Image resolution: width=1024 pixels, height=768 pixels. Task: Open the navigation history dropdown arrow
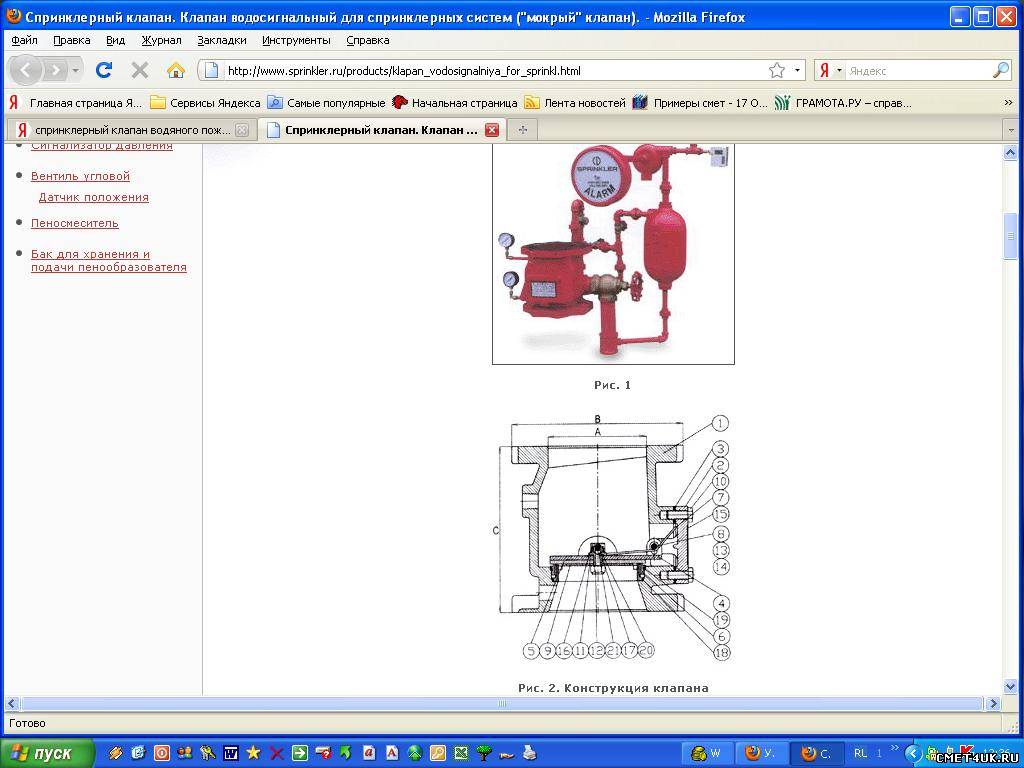click(75, 70)
